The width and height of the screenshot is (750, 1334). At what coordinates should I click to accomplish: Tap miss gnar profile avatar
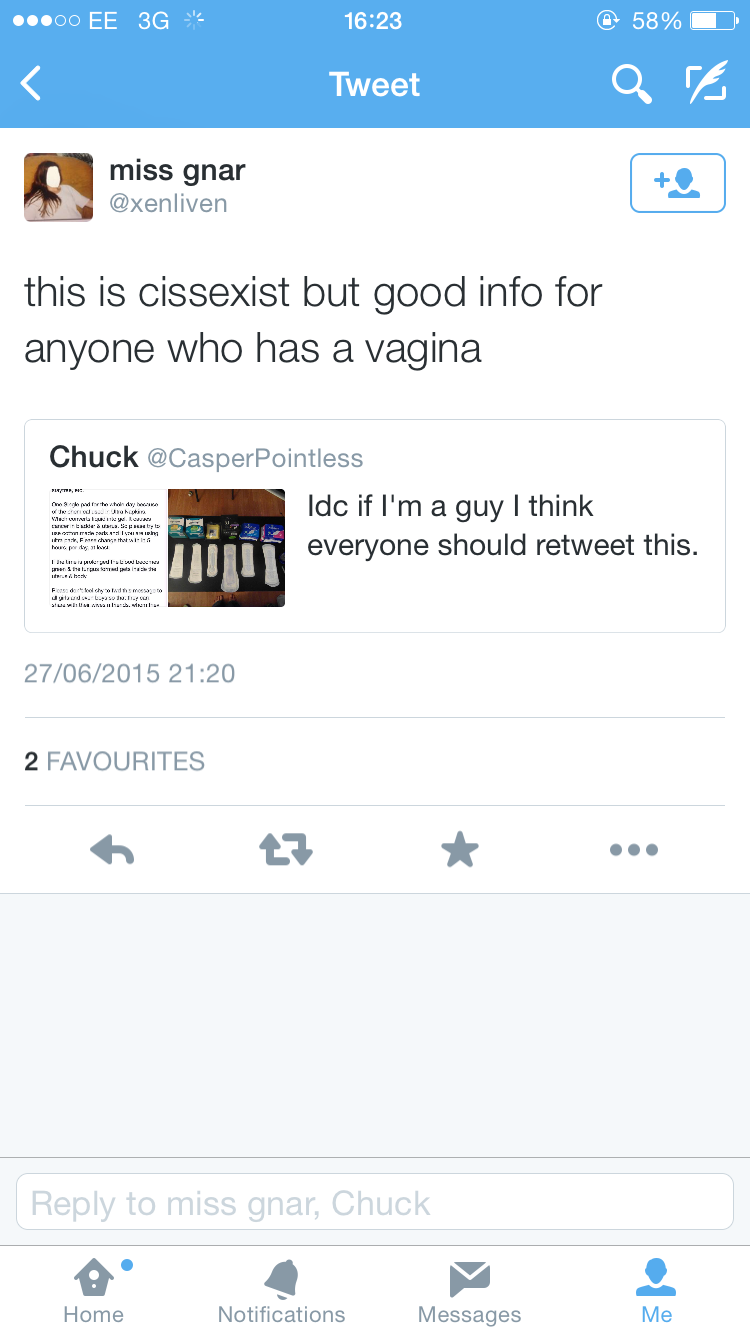tap(58, 187)
